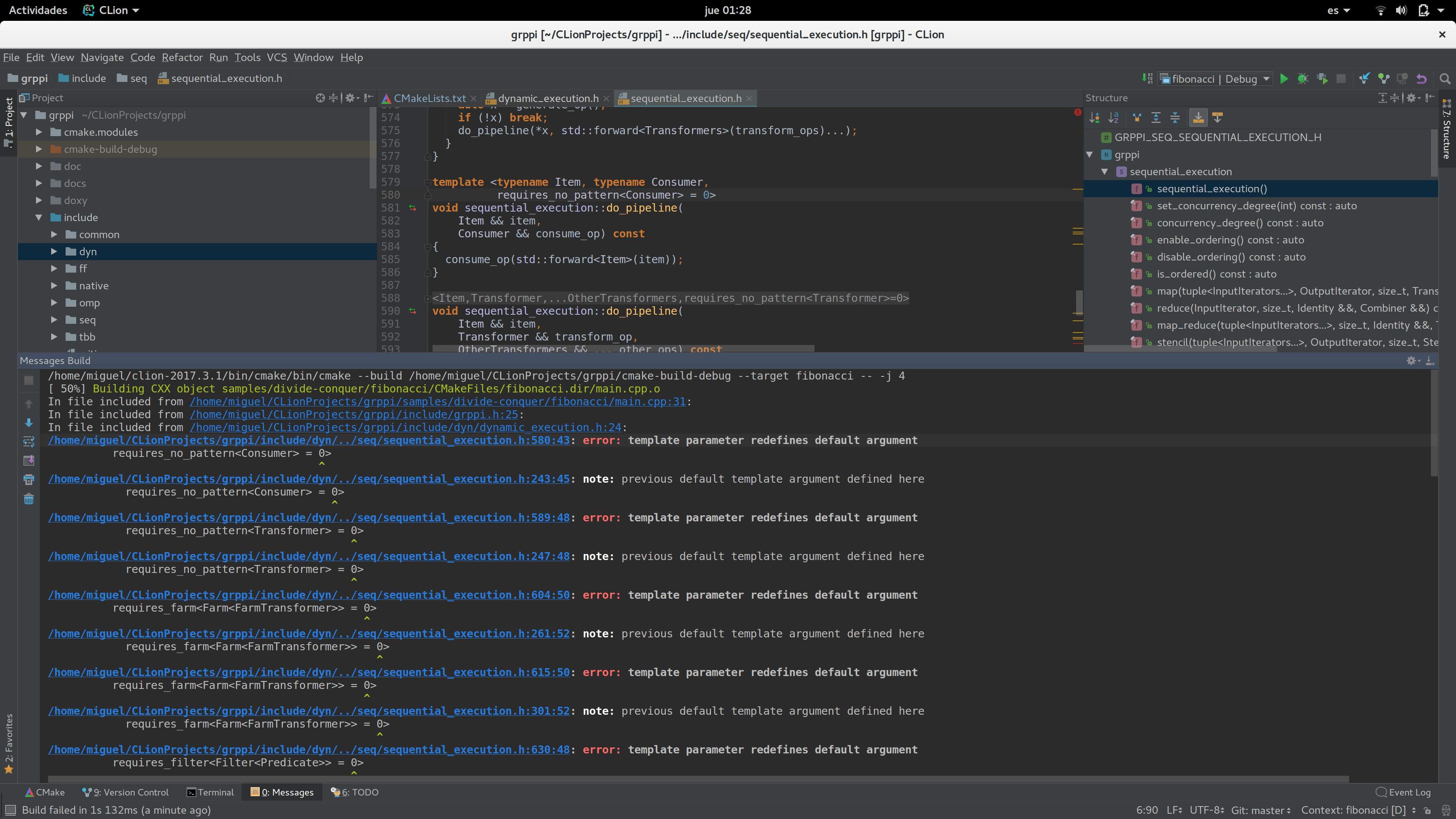
Task: Toggle Autoscroll to Source in Structure toolbar
Action: coord(1198,118)
